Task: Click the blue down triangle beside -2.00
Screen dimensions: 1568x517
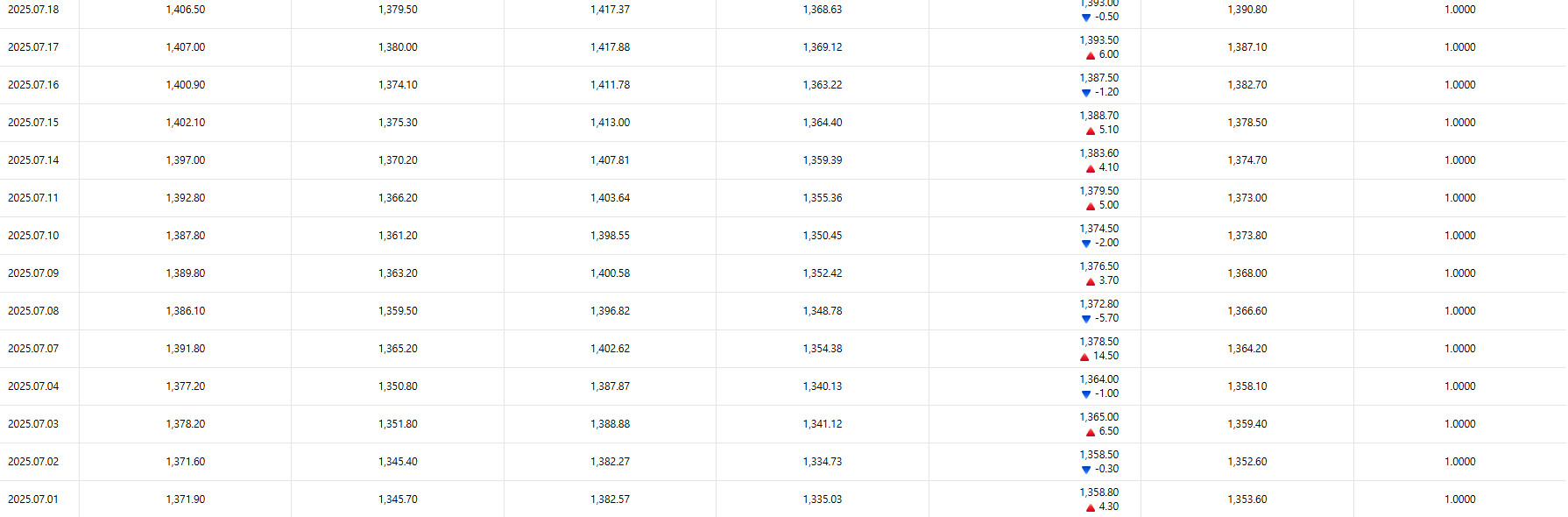Action: 1086,244
